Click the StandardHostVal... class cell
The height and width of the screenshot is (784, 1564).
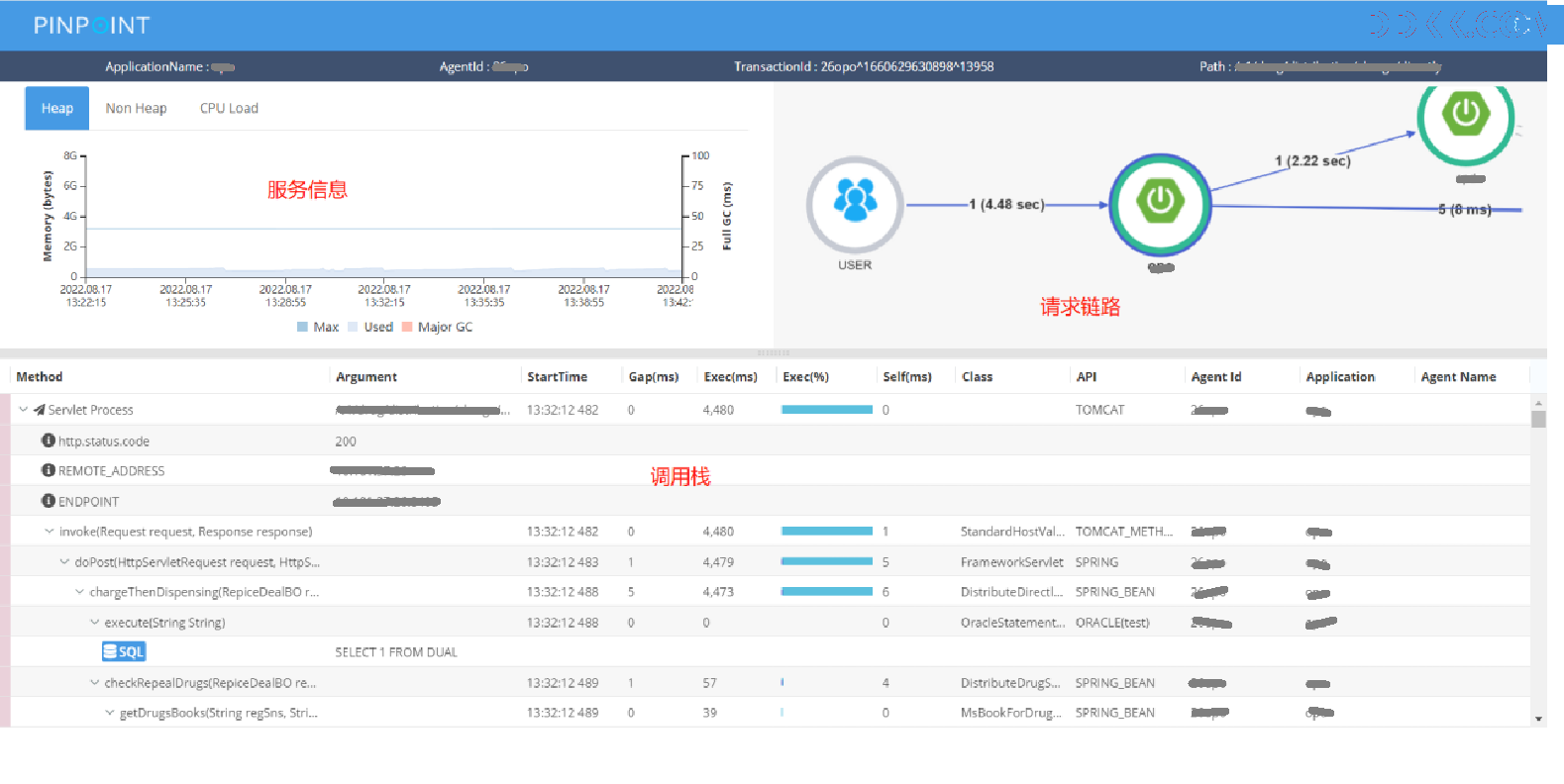pos(1012,532)
